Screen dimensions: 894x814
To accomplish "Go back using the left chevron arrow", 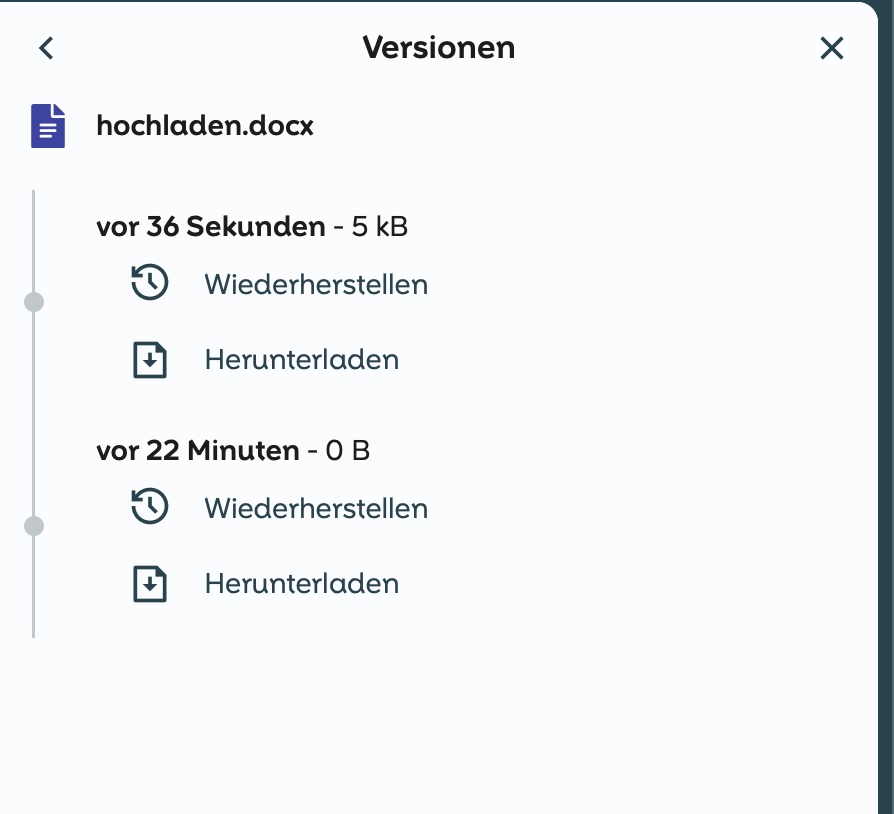I will pyautogui.click(x=46, y=48).
